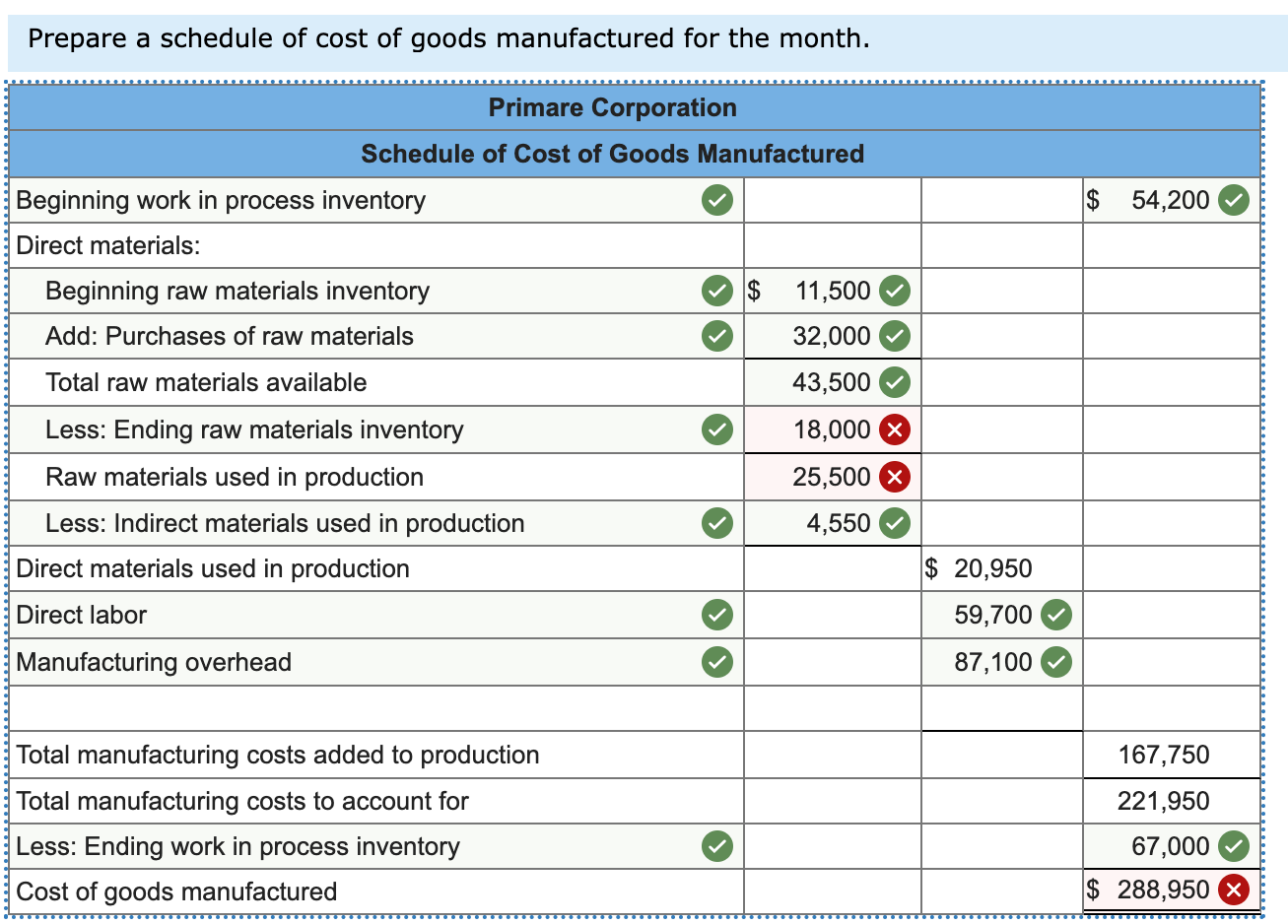Click the green check next to the 54,200 amount

(x=1231, y=200)
